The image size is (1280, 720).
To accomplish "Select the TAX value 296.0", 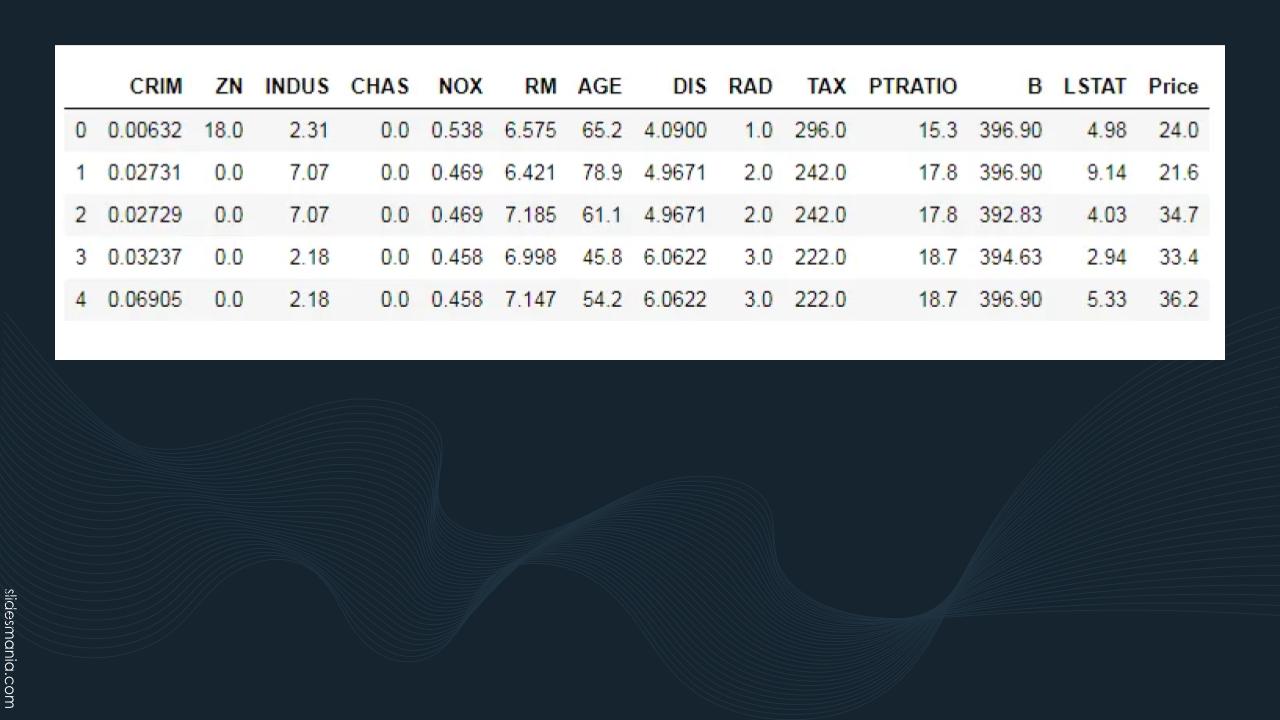I will coord(820,130).
